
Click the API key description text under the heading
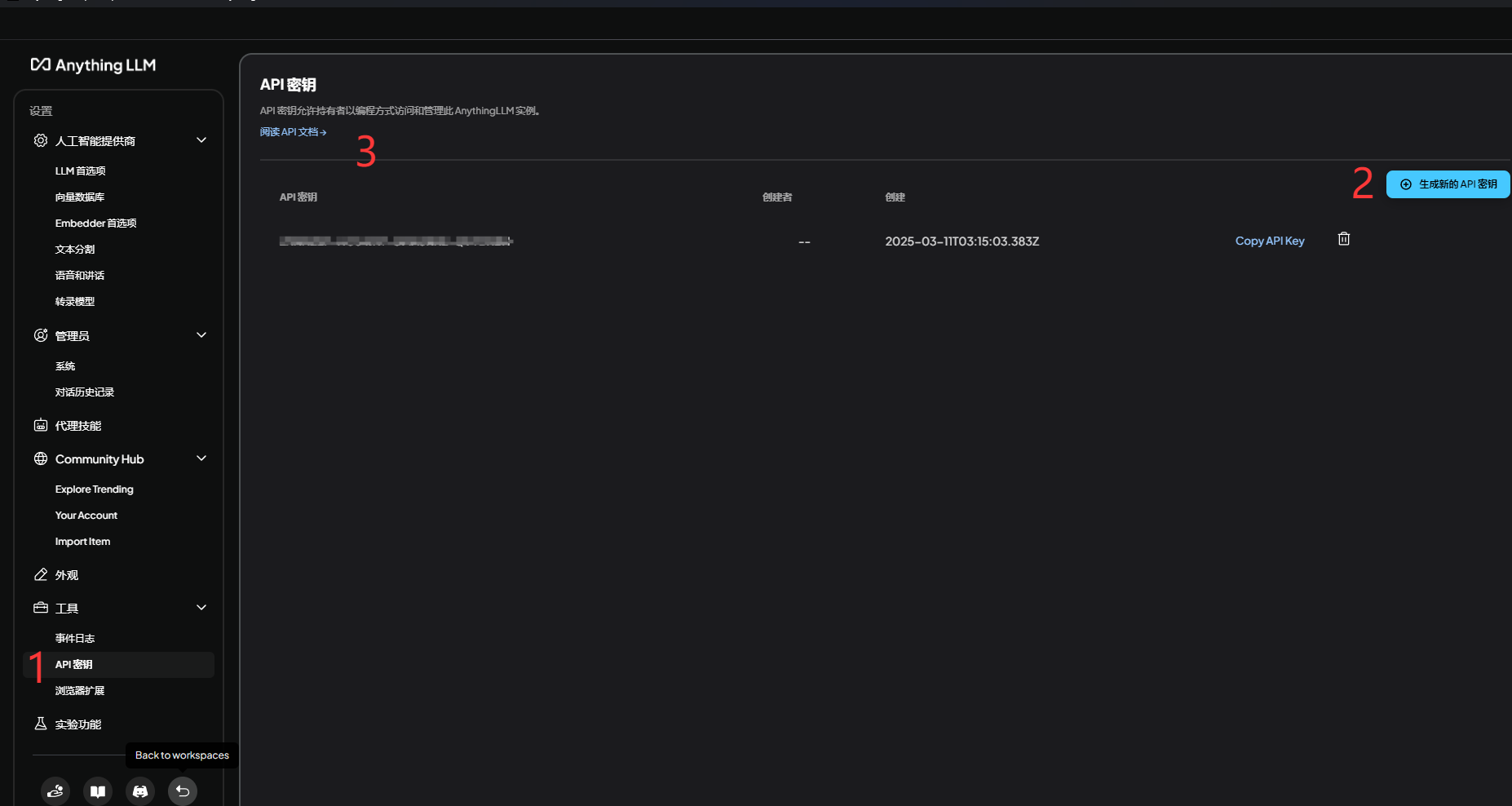tap(400, 111)
